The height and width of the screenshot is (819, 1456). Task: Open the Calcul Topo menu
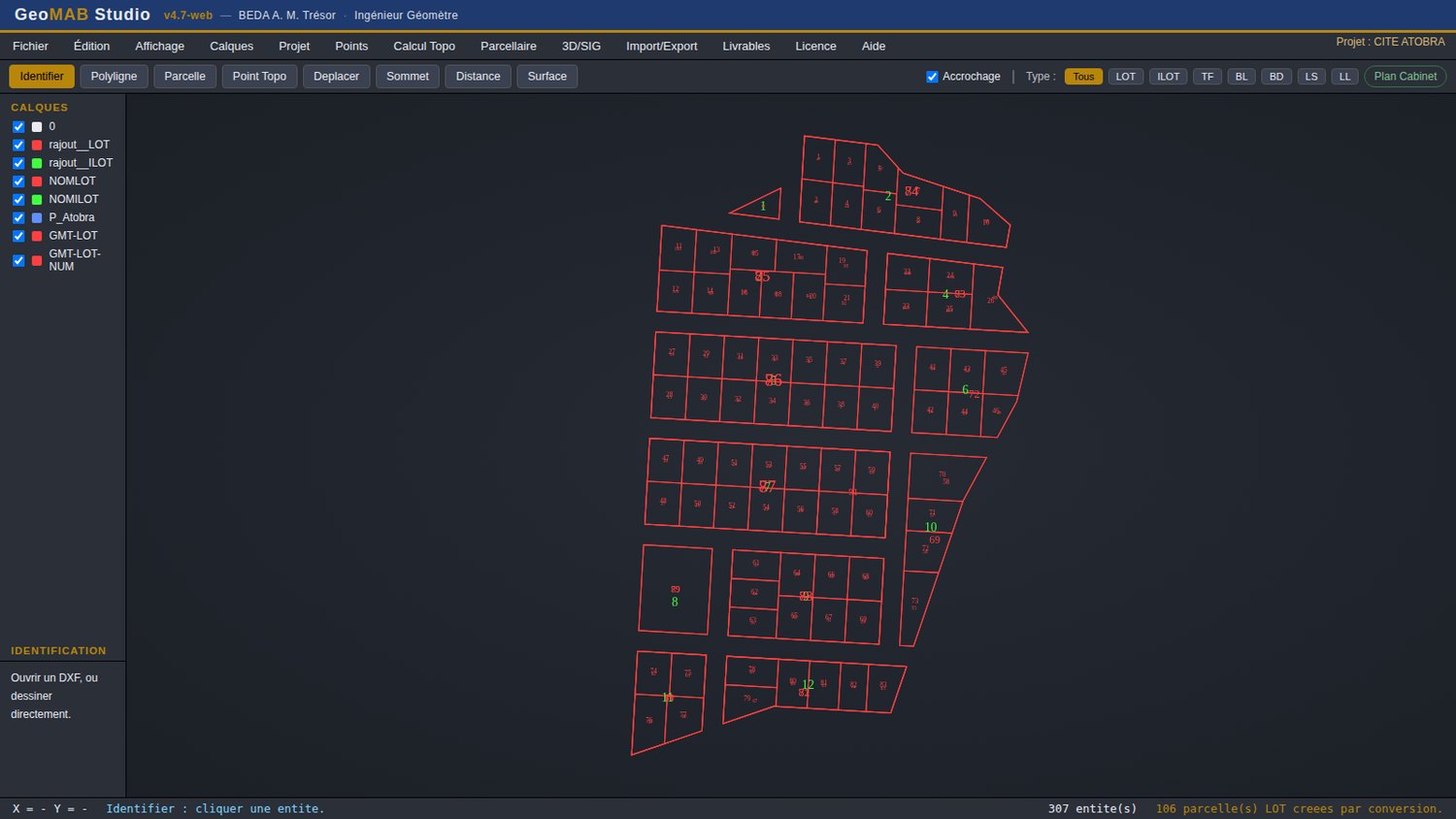[424, 46]
